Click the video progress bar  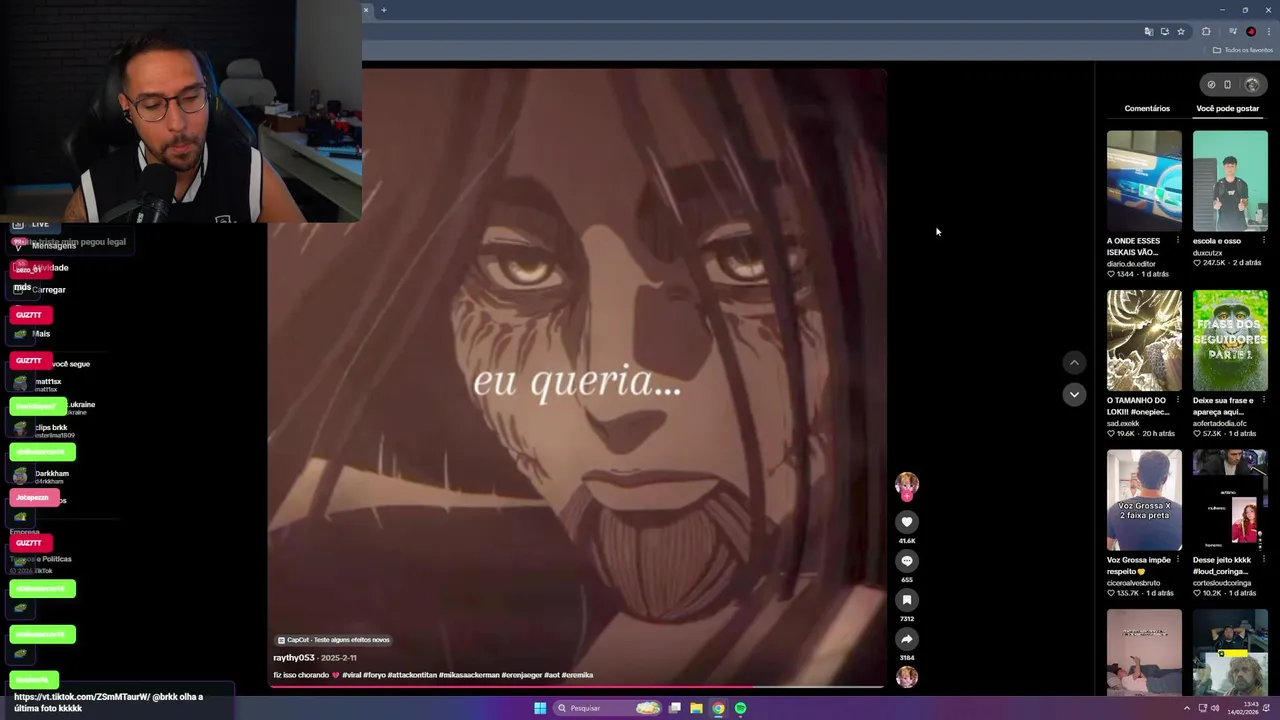tap(576, 688)
